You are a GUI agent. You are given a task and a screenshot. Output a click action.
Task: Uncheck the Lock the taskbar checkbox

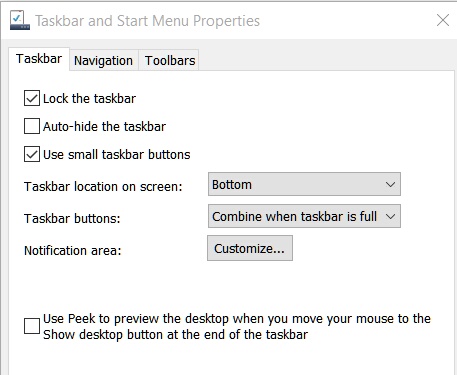point(32,98)
